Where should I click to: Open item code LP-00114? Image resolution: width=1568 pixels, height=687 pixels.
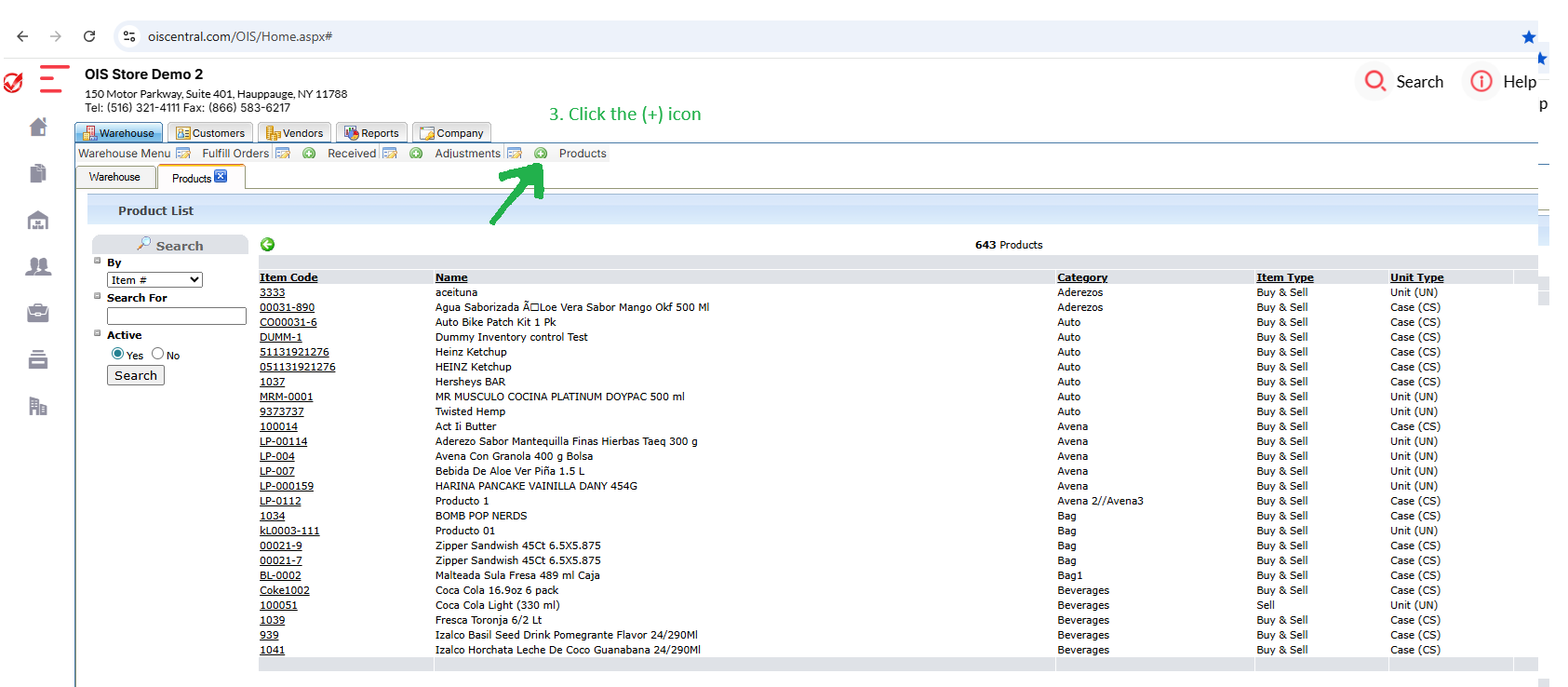click(283, 441)
